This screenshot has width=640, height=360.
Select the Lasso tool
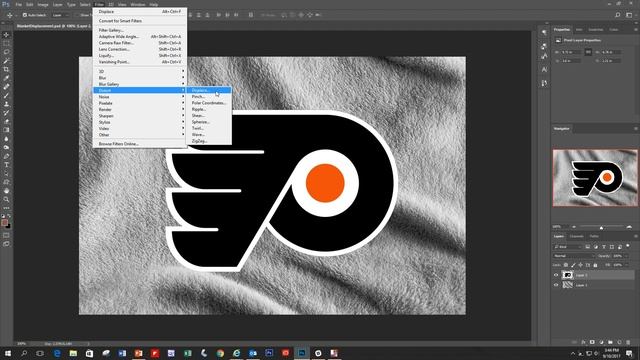[x=6, y=52]
